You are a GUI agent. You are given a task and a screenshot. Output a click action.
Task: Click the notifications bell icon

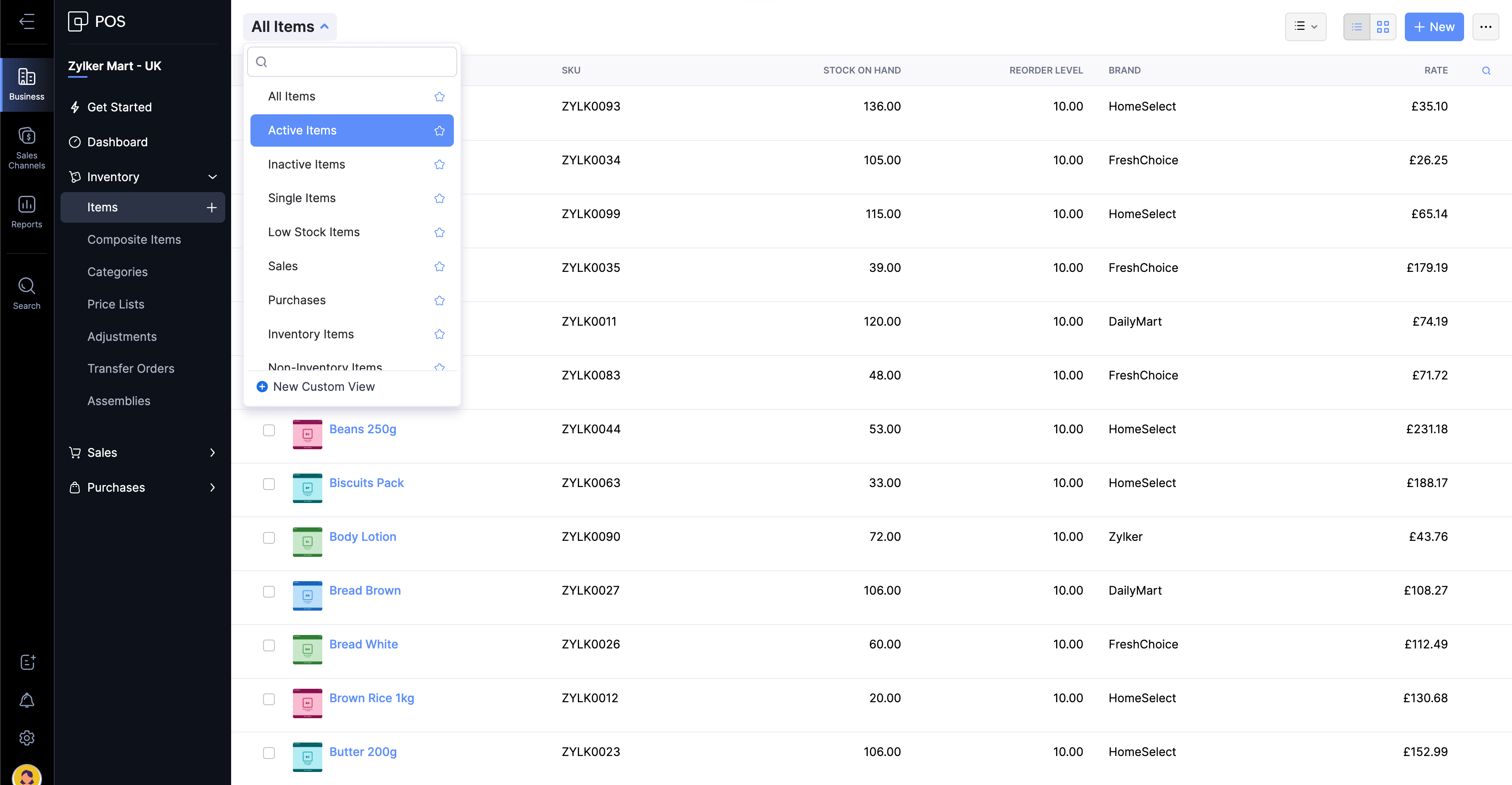pos(27,700)
